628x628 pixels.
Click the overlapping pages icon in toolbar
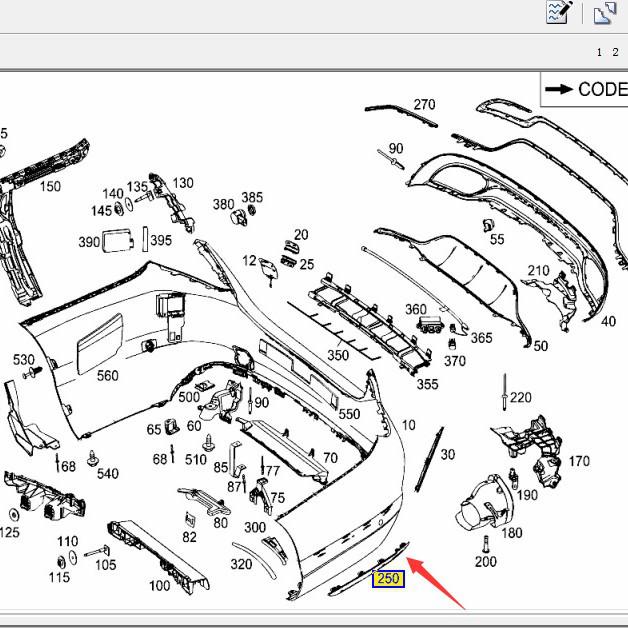tap(605, 12)
